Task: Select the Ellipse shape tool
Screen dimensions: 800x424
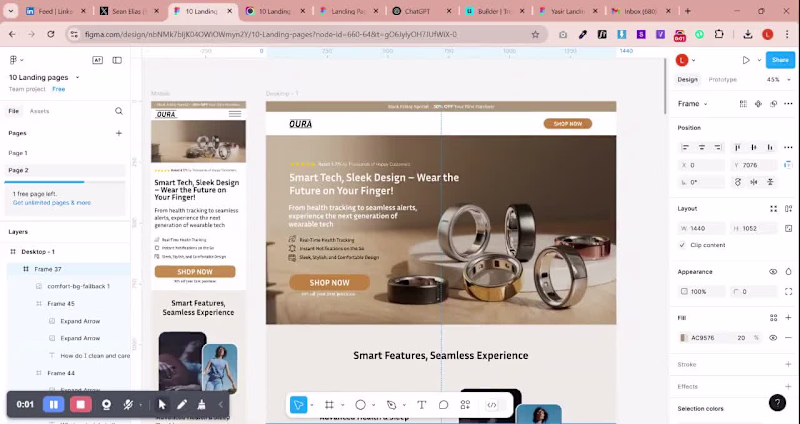Action: (360, 405)
